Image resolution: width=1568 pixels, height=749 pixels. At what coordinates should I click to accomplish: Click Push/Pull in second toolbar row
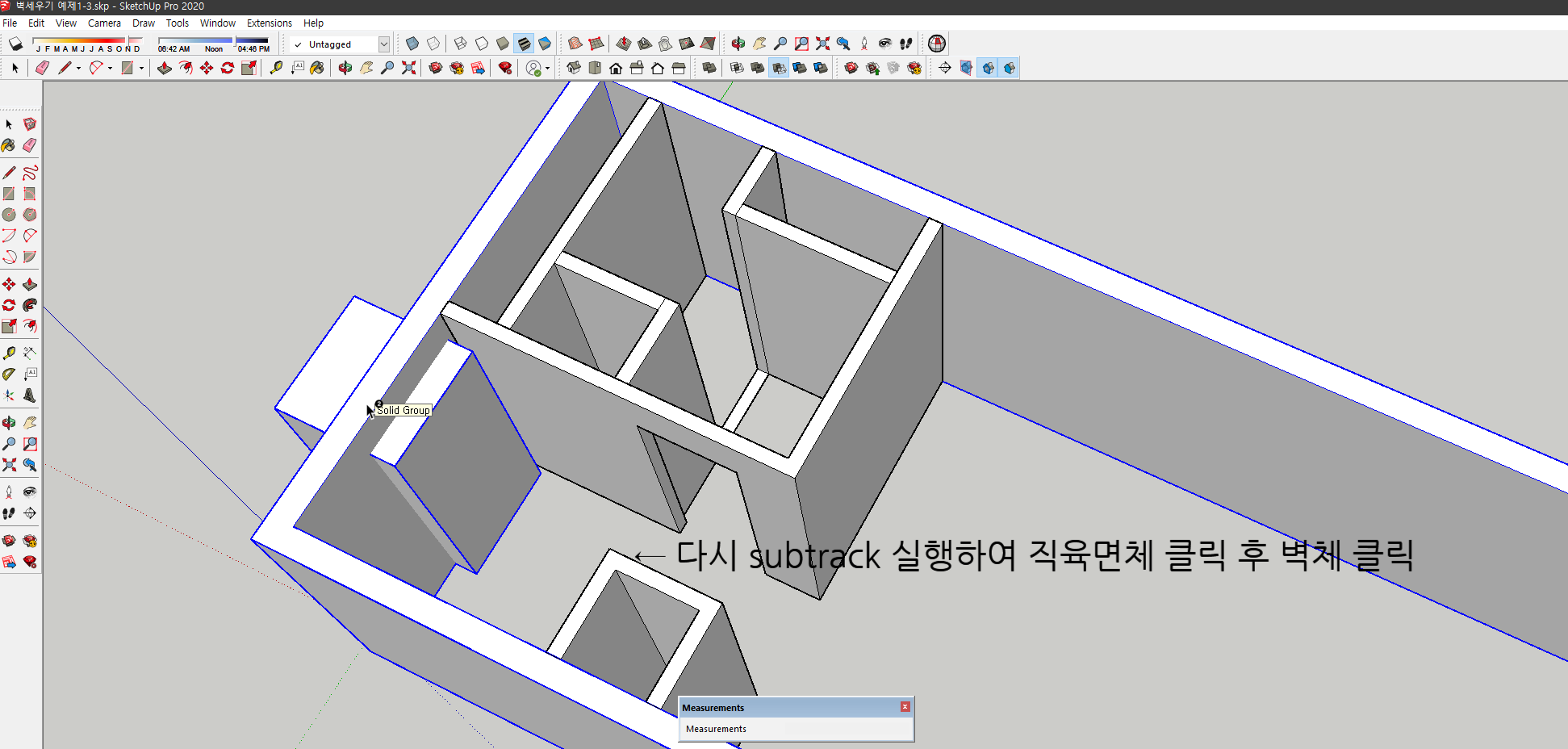[165, 68]
